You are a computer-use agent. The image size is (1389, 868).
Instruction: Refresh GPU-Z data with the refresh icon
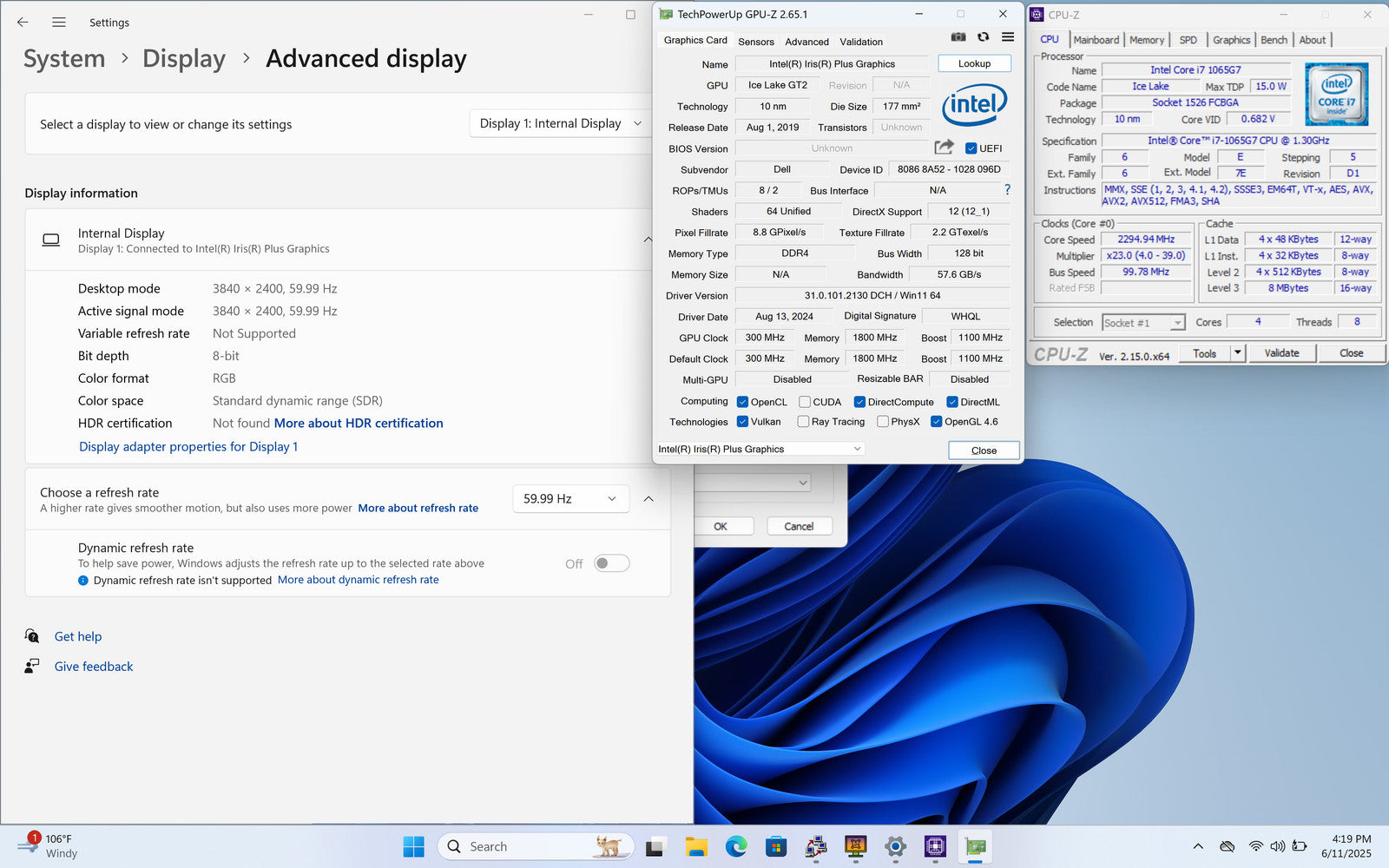(x=983, y=37)
